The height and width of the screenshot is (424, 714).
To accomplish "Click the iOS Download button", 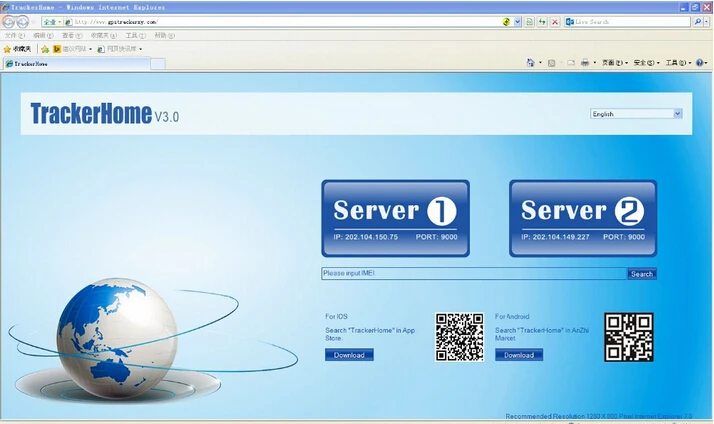I will click(349, 355).
